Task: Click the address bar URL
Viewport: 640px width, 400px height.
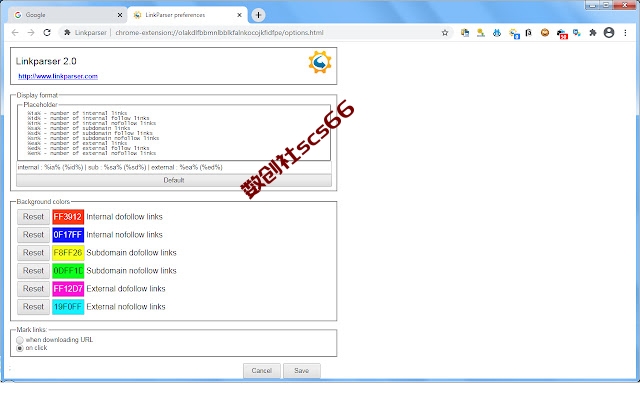Action: pyautogui.click(x=219, y=33)
